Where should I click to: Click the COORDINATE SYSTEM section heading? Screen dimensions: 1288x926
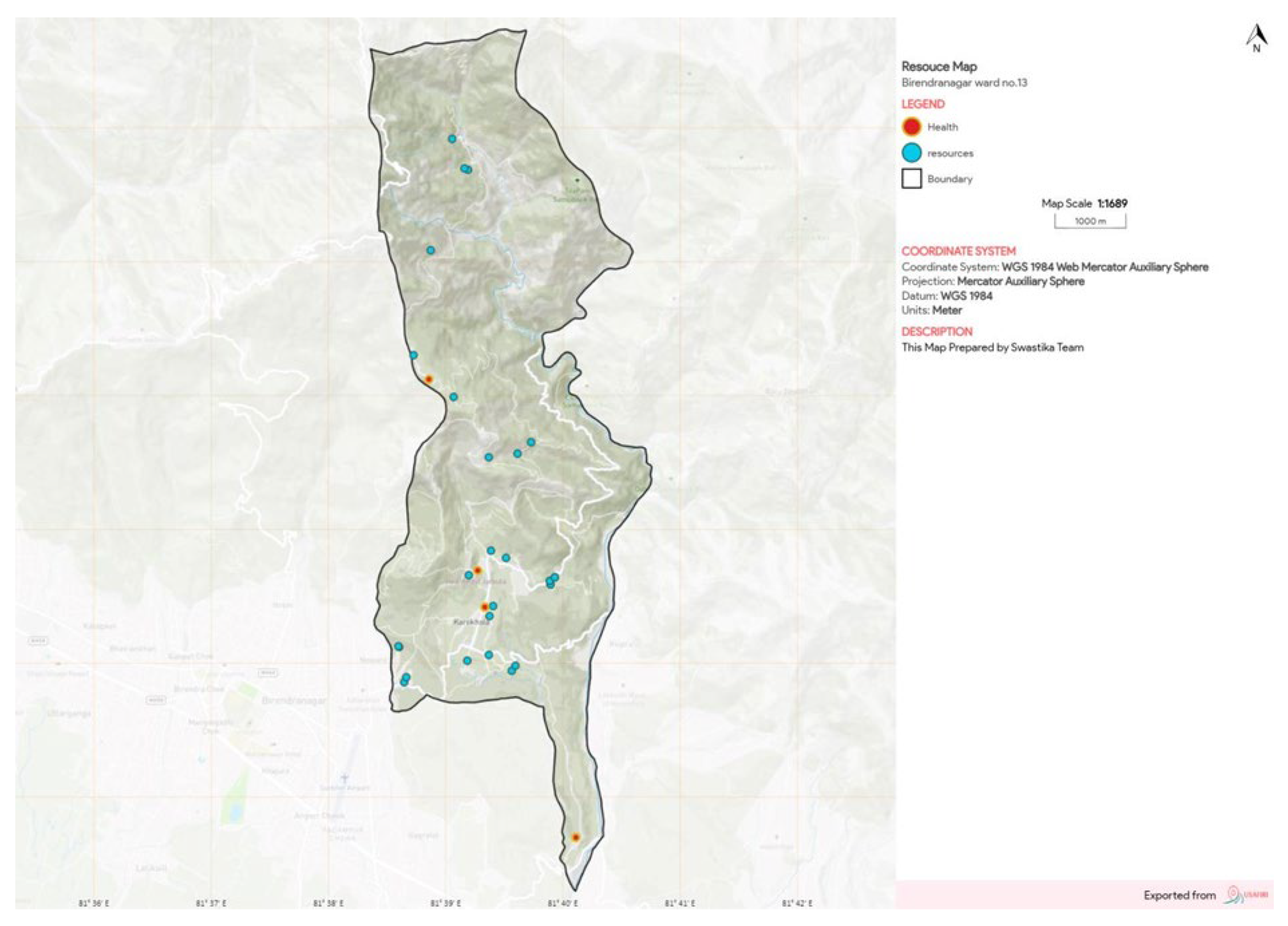pyautogui.click(x=958, y=251)
